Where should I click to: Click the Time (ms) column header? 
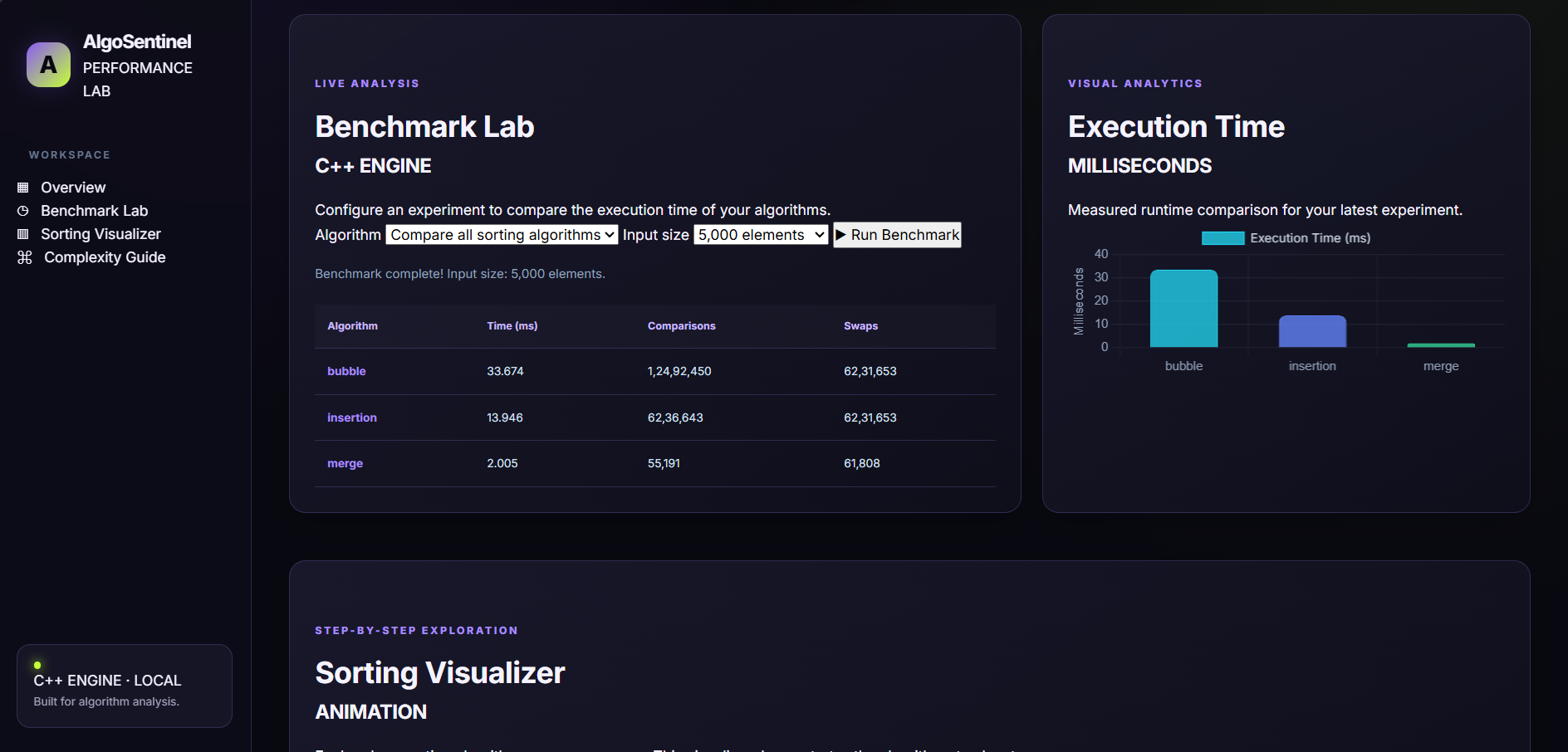(x=512, y=326)
